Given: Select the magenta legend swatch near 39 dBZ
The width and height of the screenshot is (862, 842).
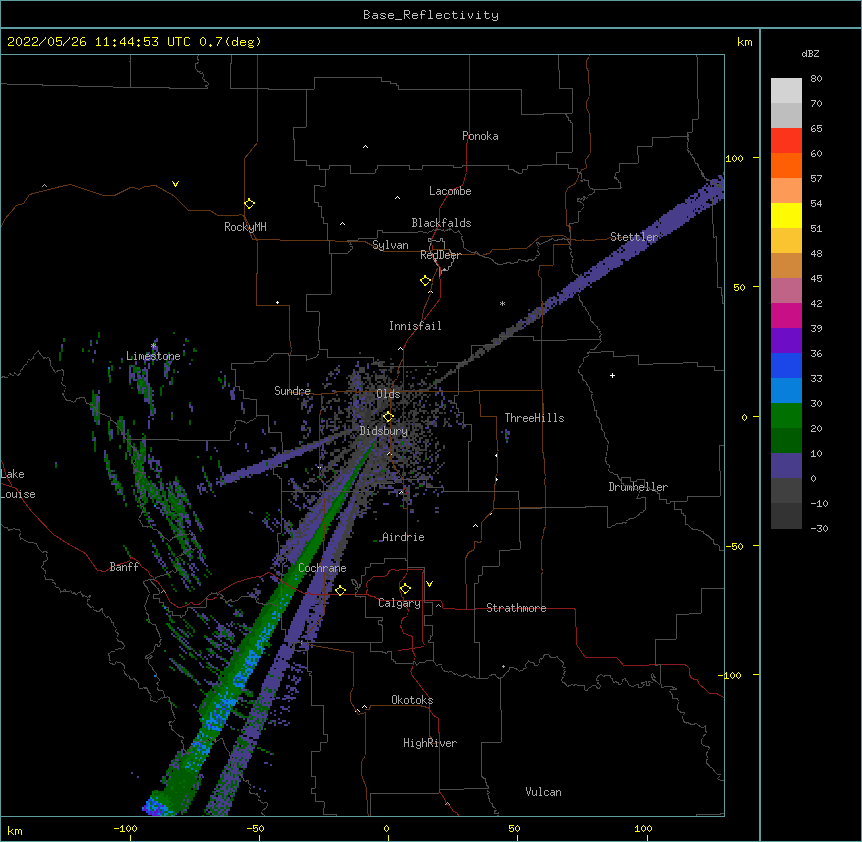Looking at the screenshot, I should (786, 315).
